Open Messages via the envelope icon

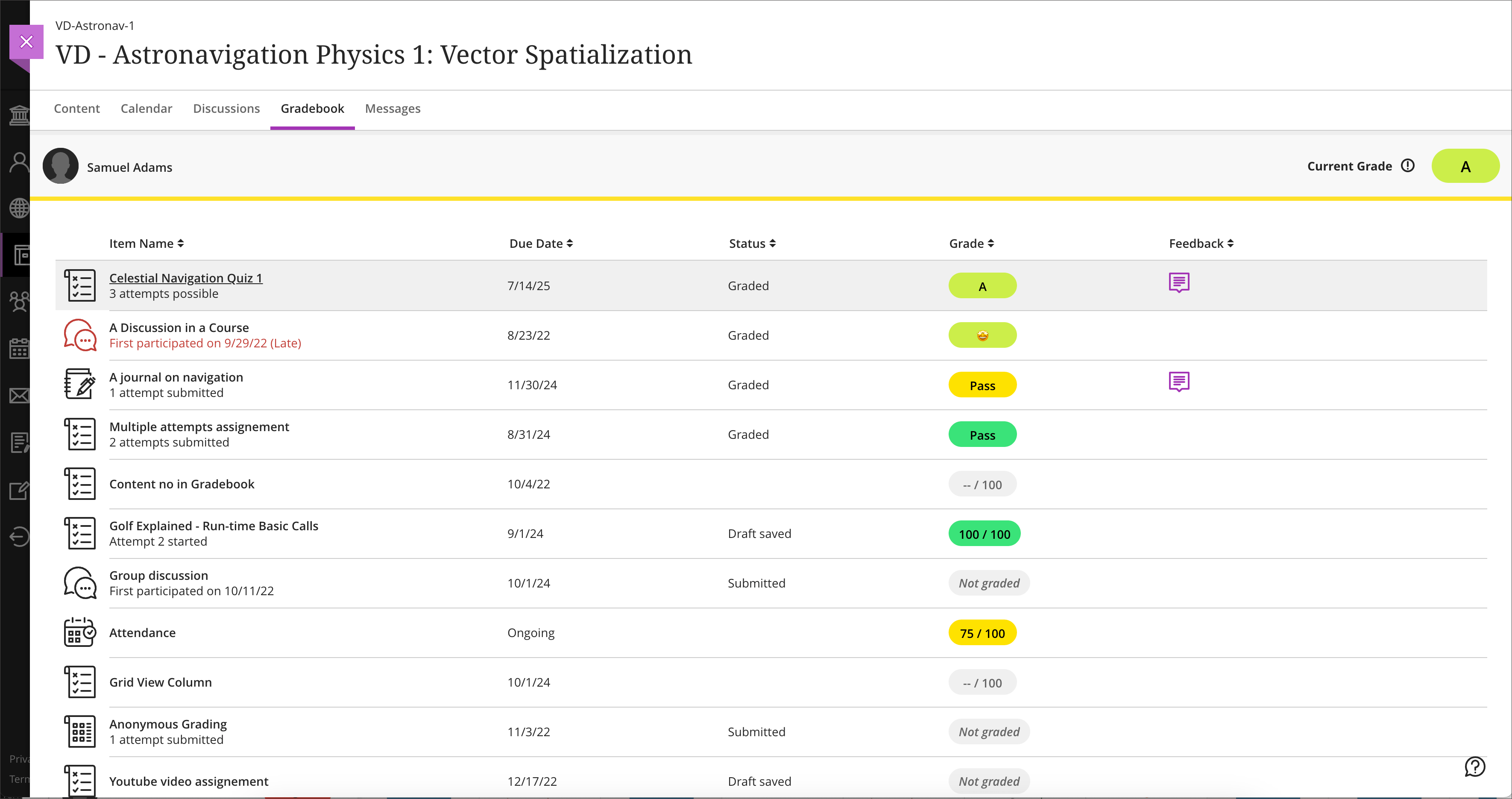point(18,396)
